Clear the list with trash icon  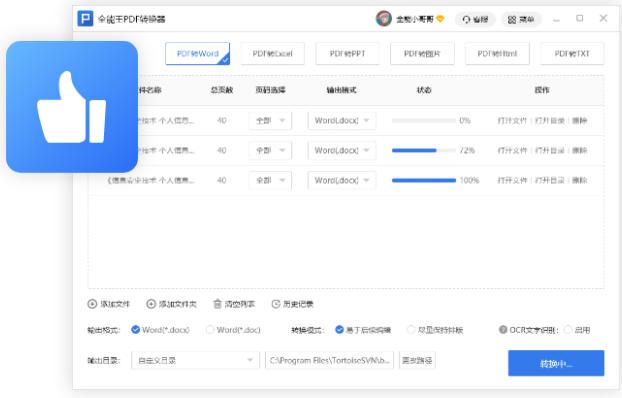(x=217, y=304)
